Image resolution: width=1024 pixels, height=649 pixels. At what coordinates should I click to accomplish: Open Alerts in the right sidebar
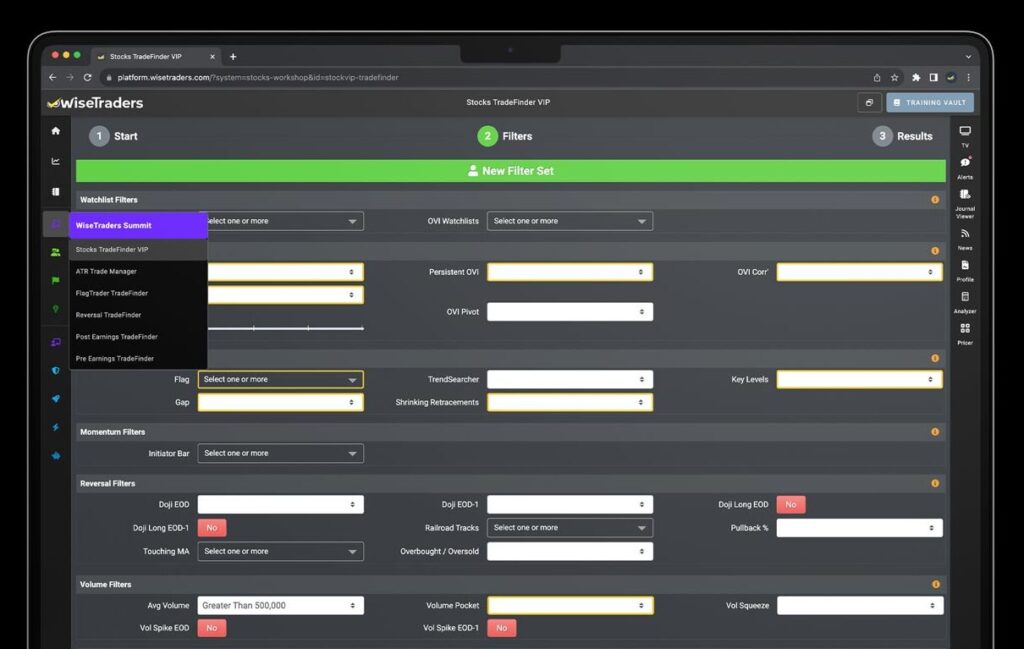coord(964,163)
